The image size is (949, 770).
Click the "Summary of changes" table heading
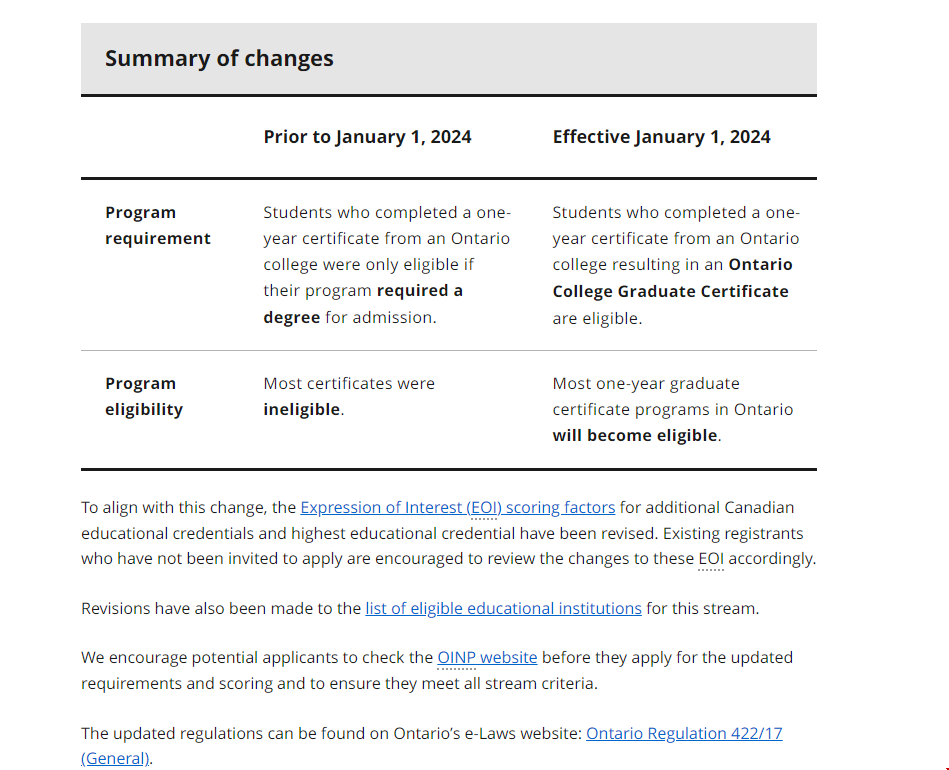click(219, 58)
